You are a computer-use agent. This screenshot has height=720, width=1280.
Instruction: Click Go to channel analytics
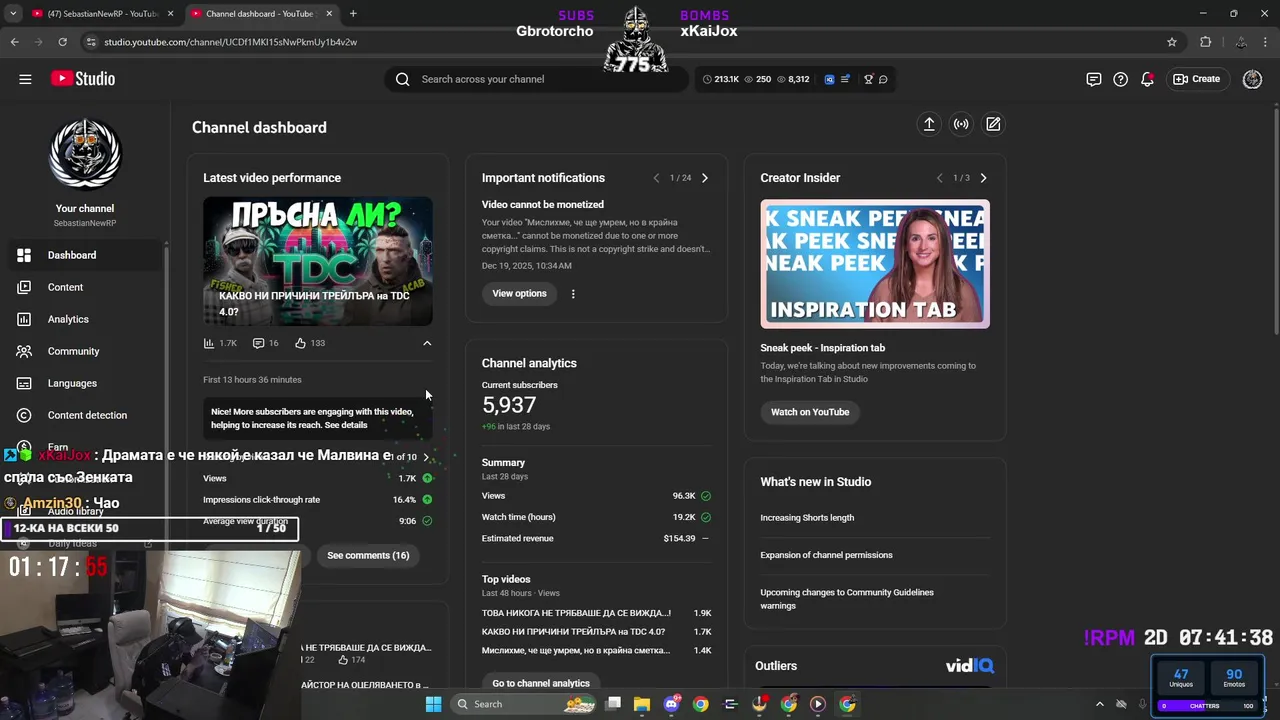tap(541, 683)
